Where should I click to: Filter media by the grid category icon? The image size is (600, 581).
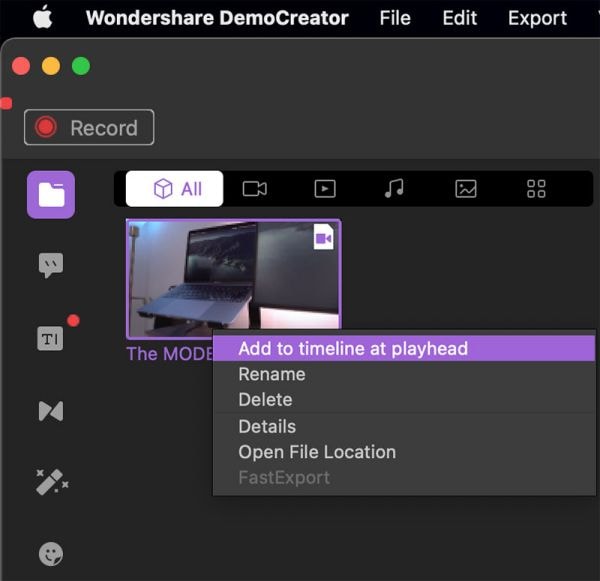[x=536, y=189]
